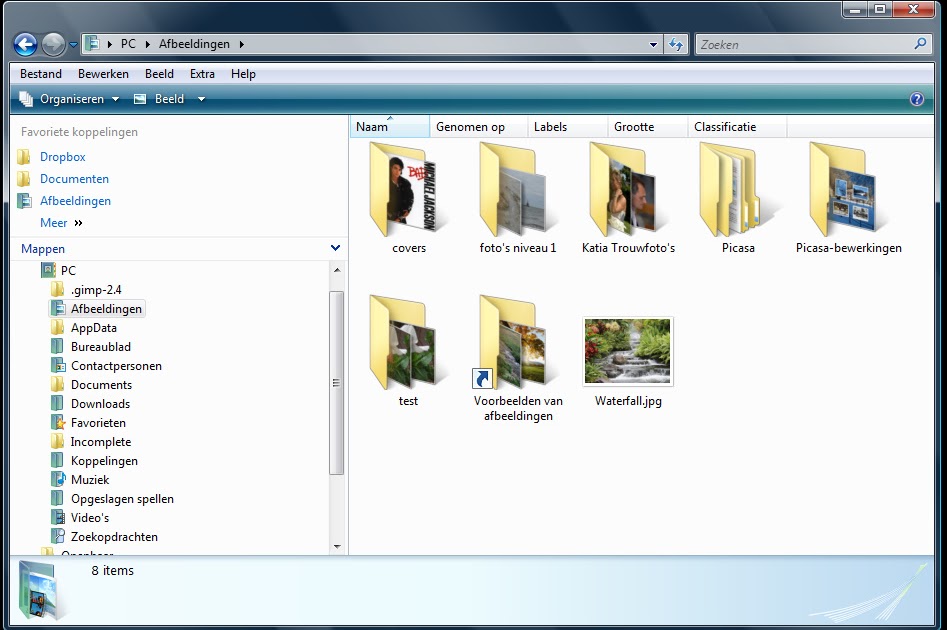Select the Waterfall.jpg thumbnail
This screenshot has height=630, width=947.
click(x=627, y=351)
